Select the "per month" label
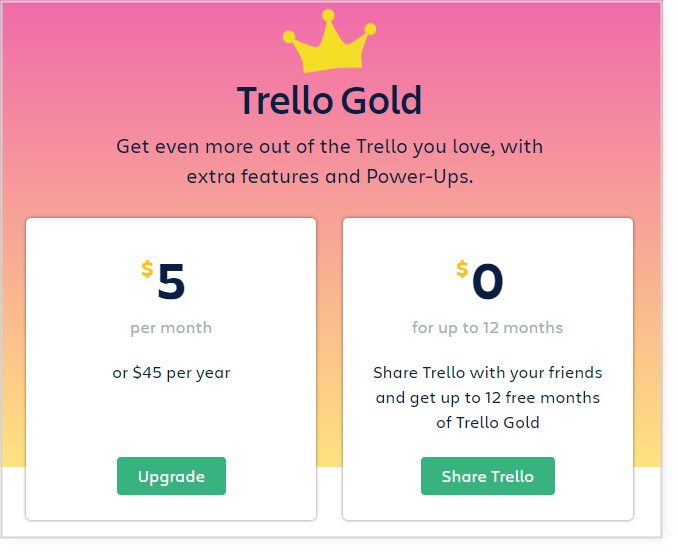The width and height of the screenshot is (678, 554). pyautogui.click(x=171, y=328)
